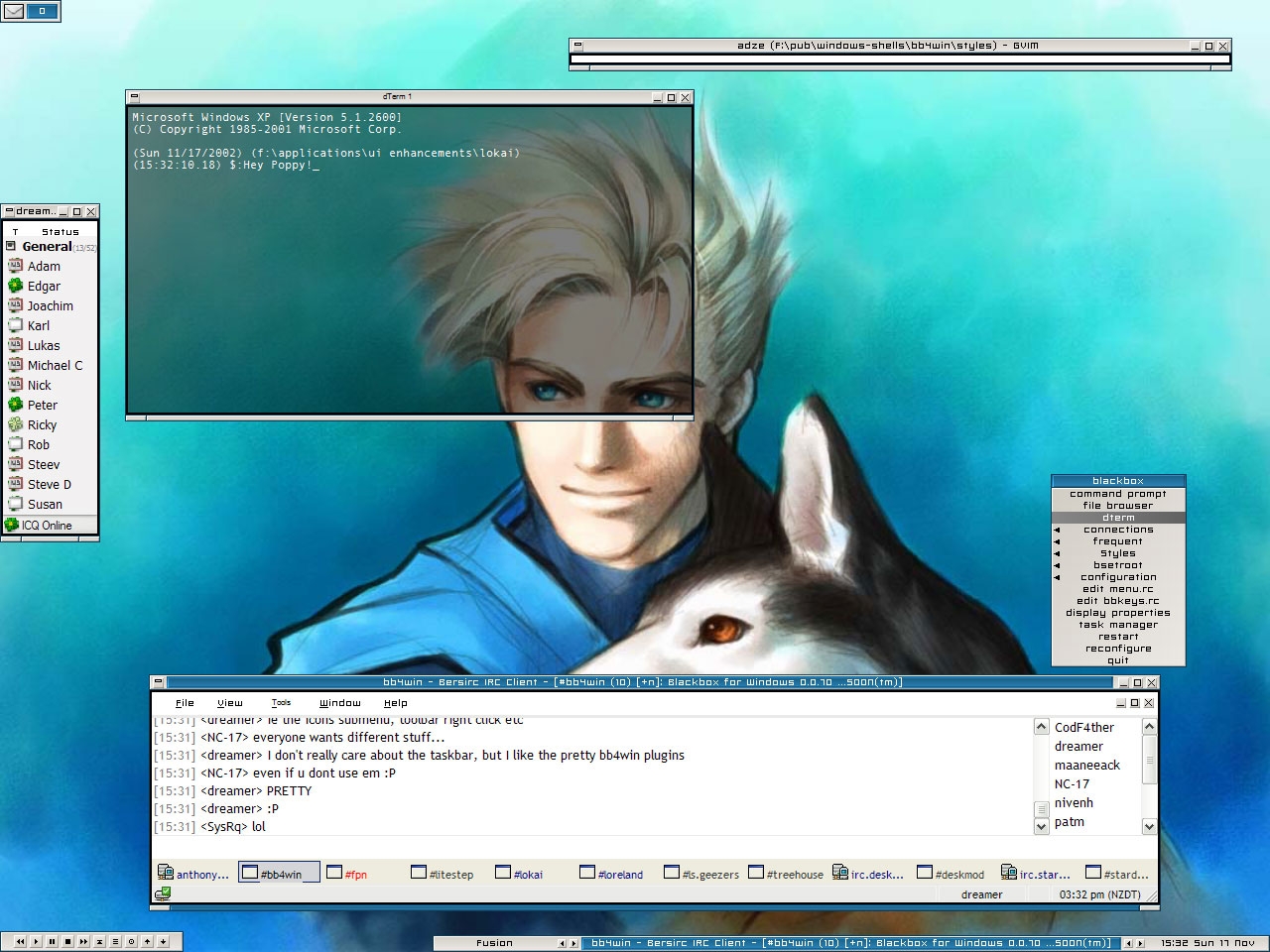Click the shade icon at the left of the dTerm title bar
Image resolution: width=1270 pixels, height=952 pixels.
coord(135,97)
